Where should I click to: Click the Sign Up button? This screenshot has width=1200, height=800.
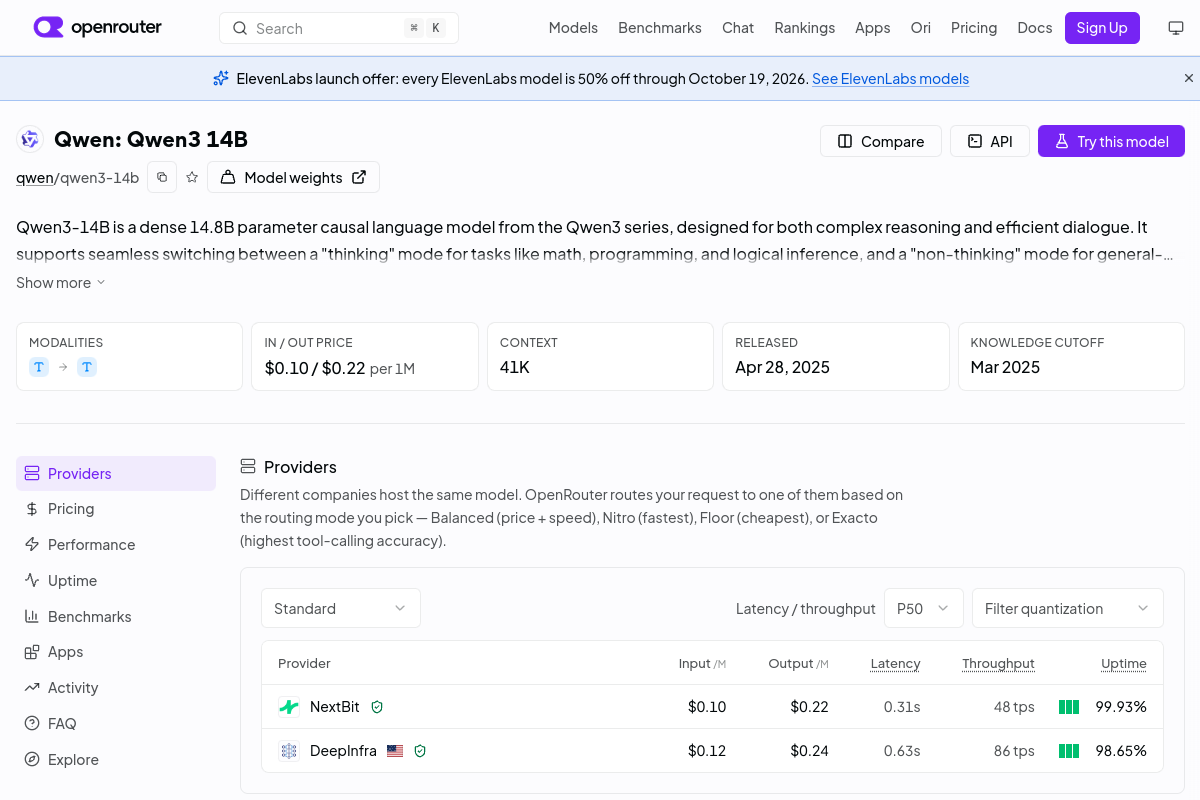coord(1102,28)
